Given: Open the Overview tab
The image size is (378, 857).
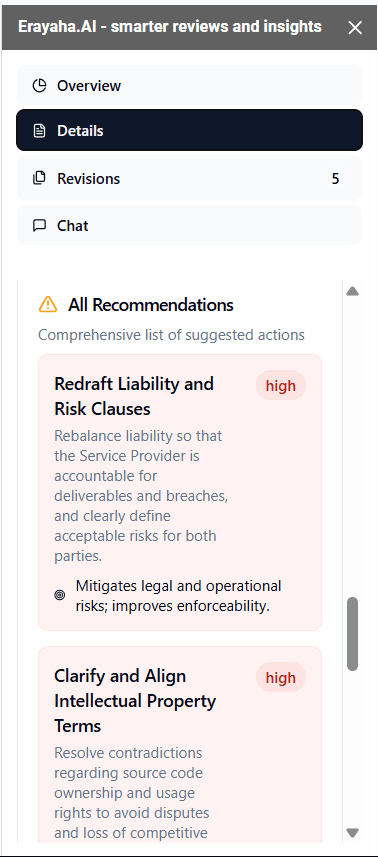Looking at the screenshot, I should (x=190, y=85).
